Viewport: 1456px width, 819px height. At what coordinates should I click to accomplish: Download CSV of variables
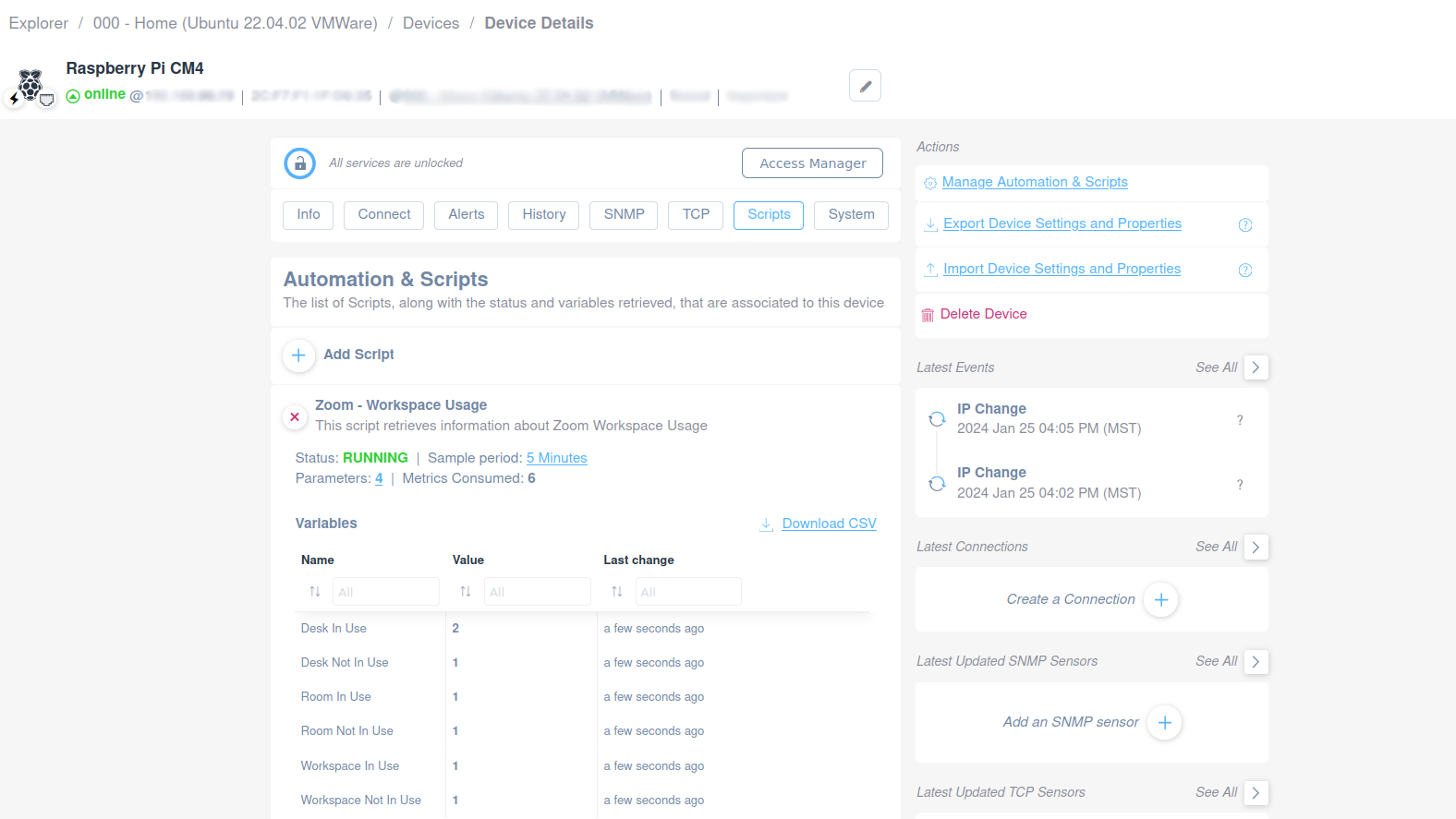(830, 524)
